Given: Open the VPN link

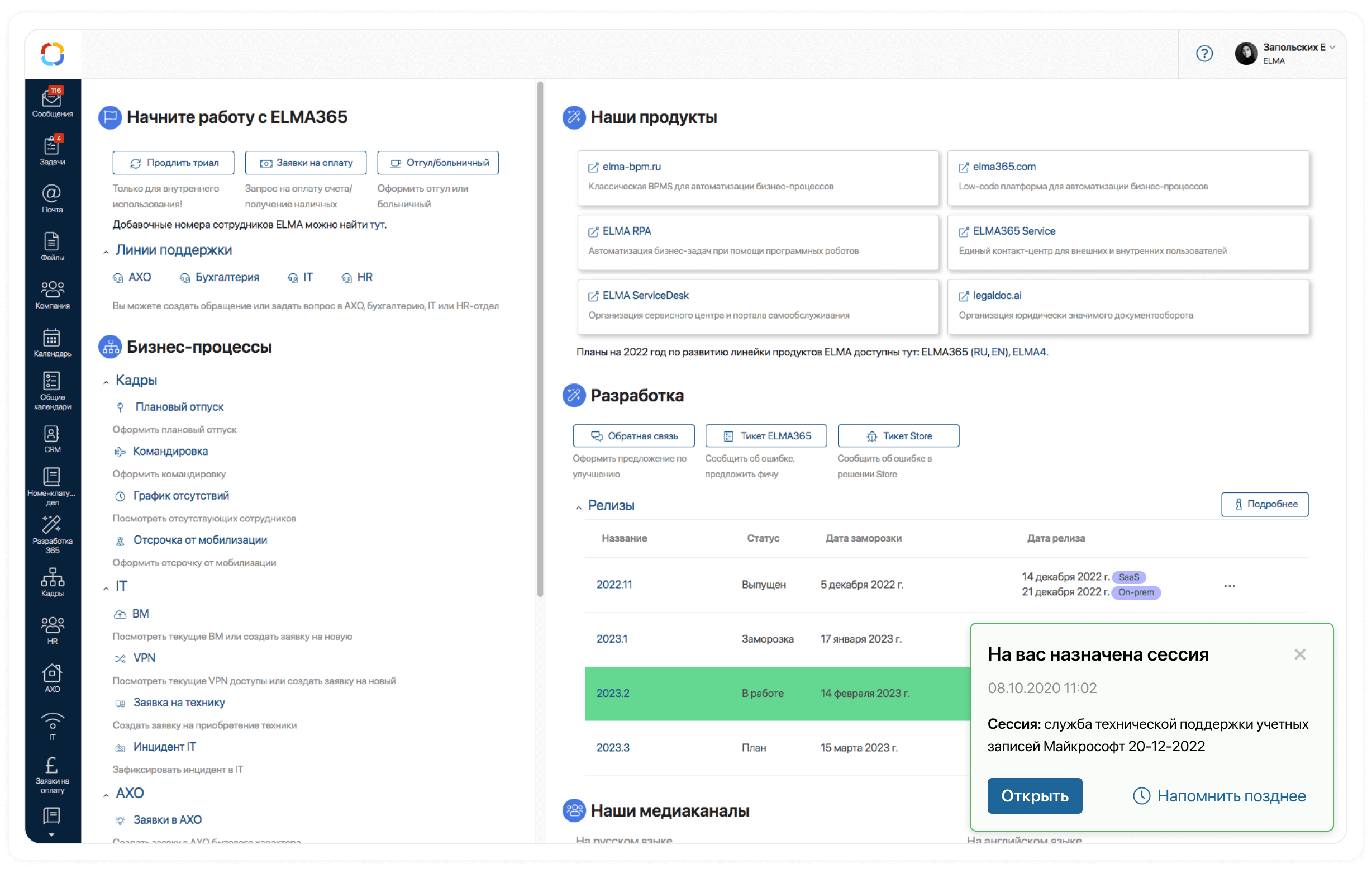Looking at the screenshot, I should (x=144, y=657).
